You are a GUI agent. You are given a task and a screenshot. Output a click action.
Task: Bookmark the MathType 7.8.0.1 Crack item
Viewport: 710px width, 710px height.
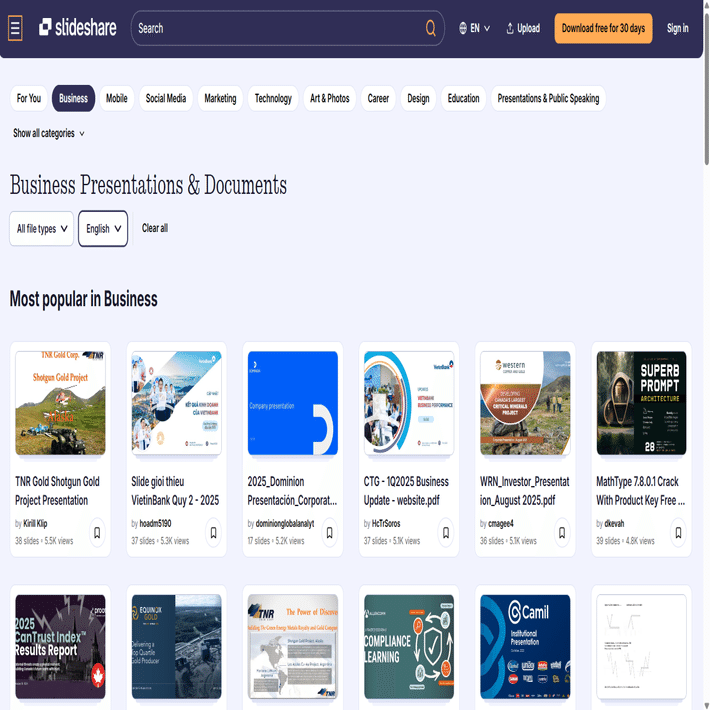pos(678,532)
